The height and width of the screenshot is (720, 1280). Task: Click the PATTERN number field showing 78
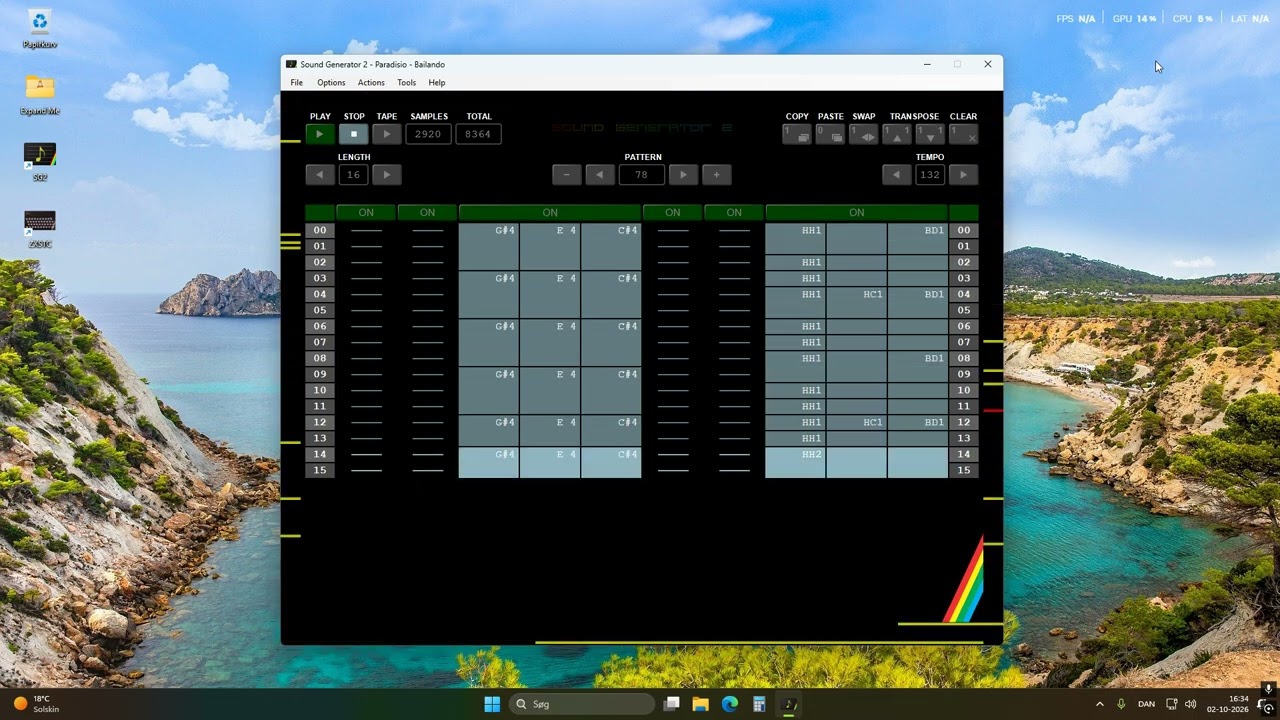coord(642,175)
